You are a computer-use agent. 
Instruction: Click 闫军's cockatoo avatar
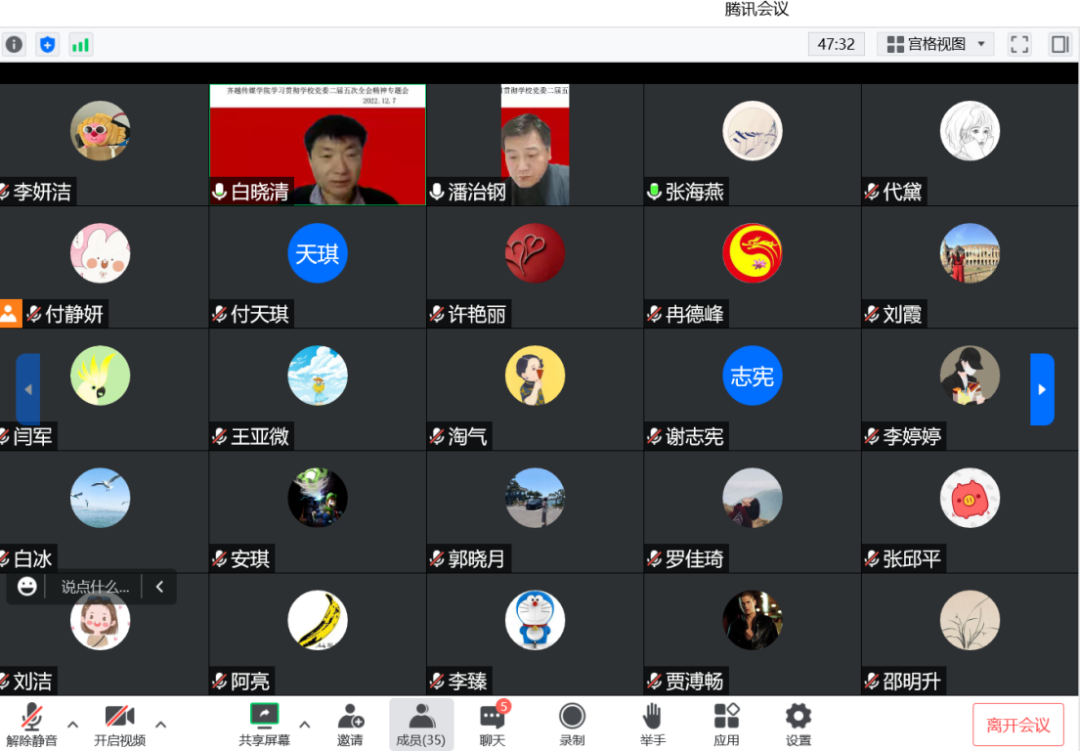coord(101,376)
